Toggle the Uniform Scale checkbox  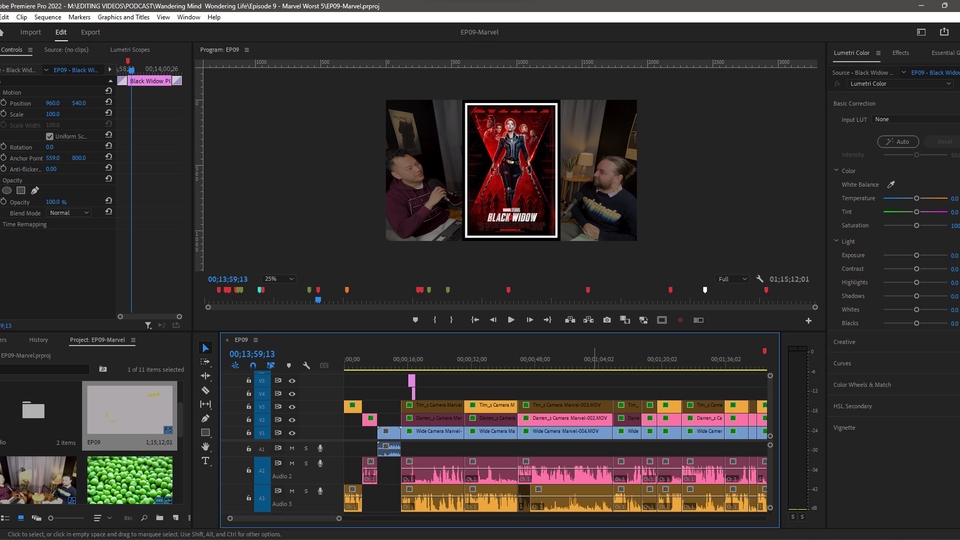(x=50, y=136)
